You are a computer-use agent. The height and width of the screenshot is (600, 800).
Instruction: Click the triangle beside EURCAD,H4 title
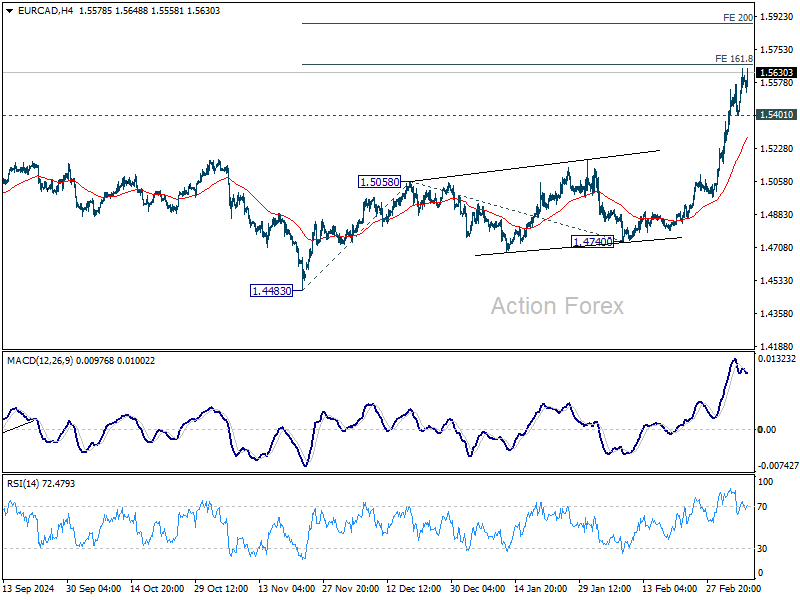(x=10, y=11)
